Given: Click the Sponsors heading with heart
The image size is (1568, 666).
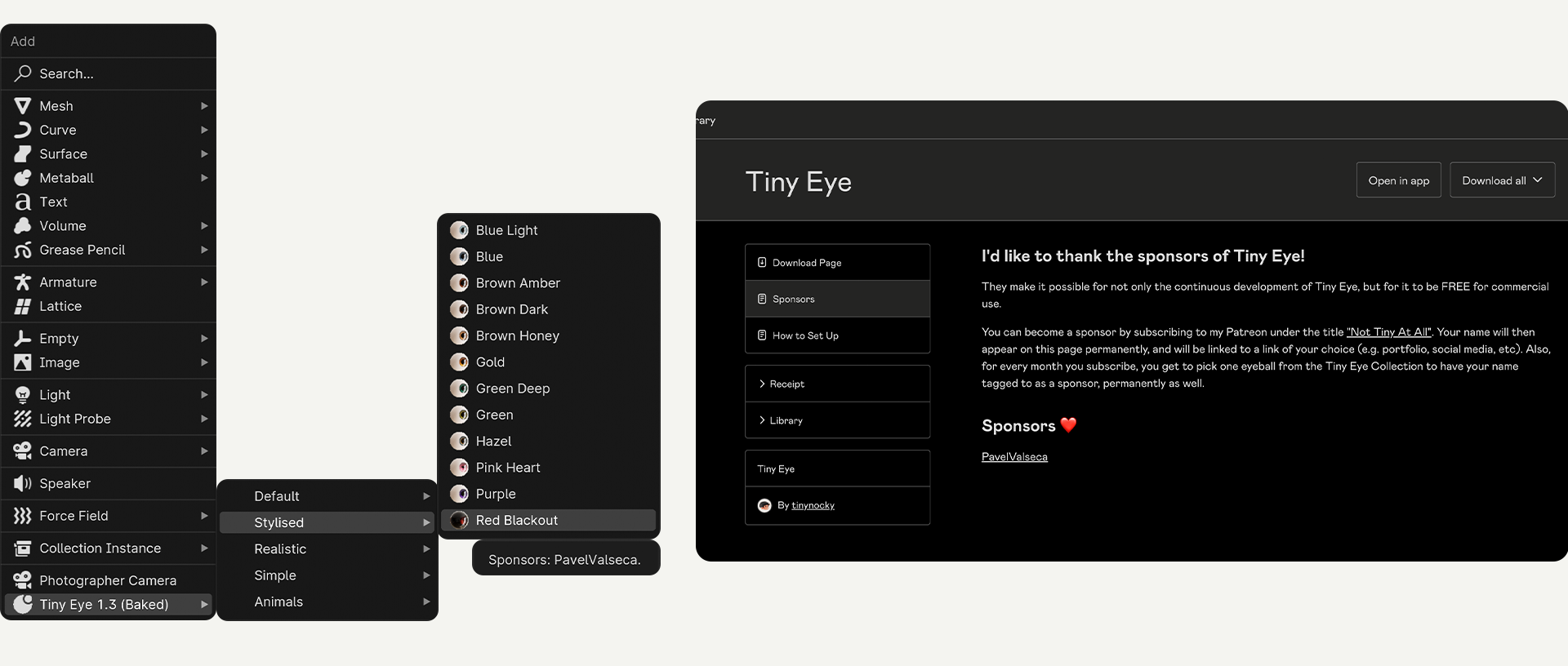Looking at the screenshot, I should [x=1029, y=426].
